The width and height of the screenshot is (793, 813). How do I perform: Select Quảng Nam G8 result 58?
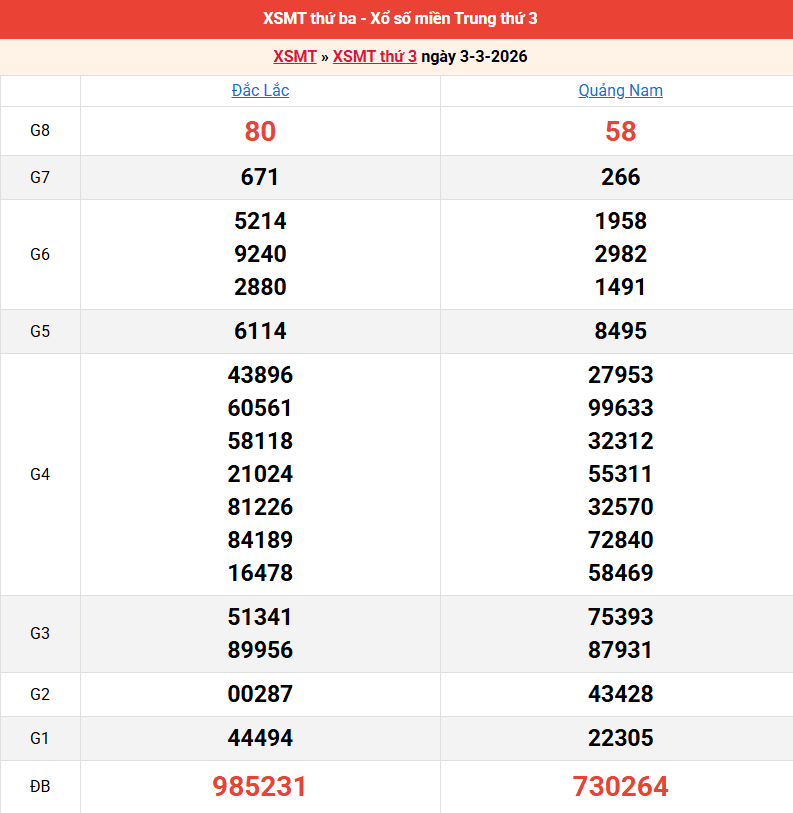620,132
